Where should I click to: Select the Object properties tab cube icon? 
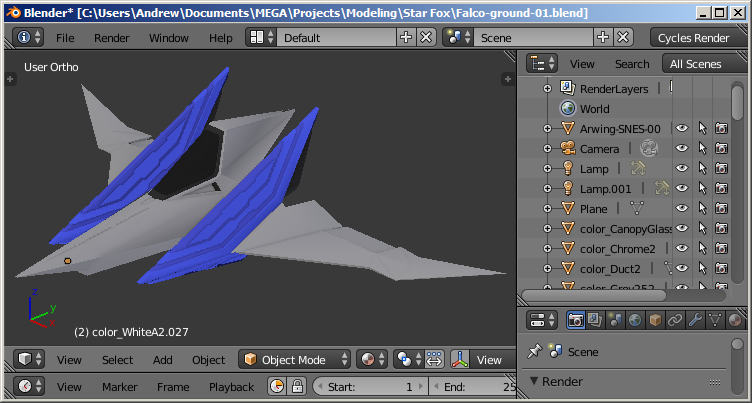(x=655, y=320)
